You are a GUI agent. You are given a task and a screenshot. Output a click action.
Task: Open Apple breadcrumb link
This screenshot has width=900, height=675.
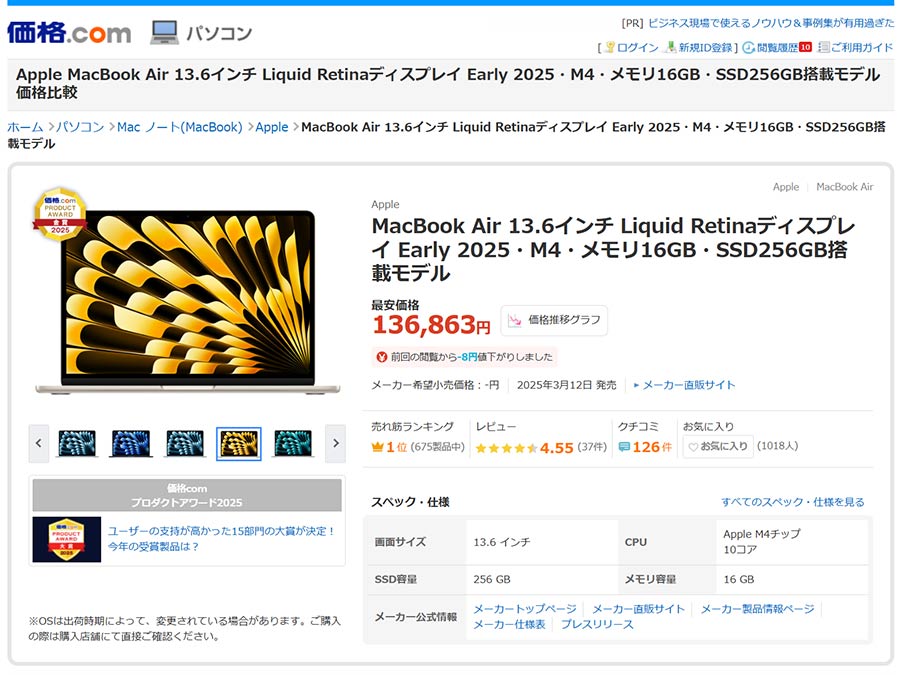271,127
